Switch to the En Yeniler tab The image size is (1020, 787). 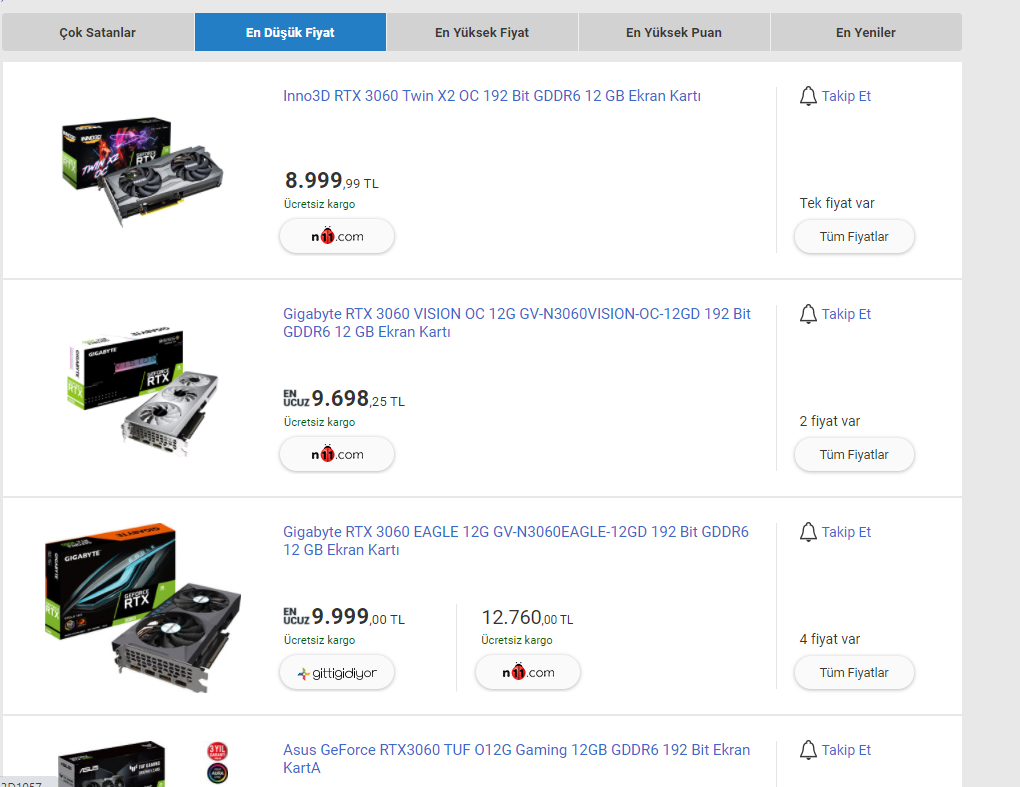coord(866,32)
